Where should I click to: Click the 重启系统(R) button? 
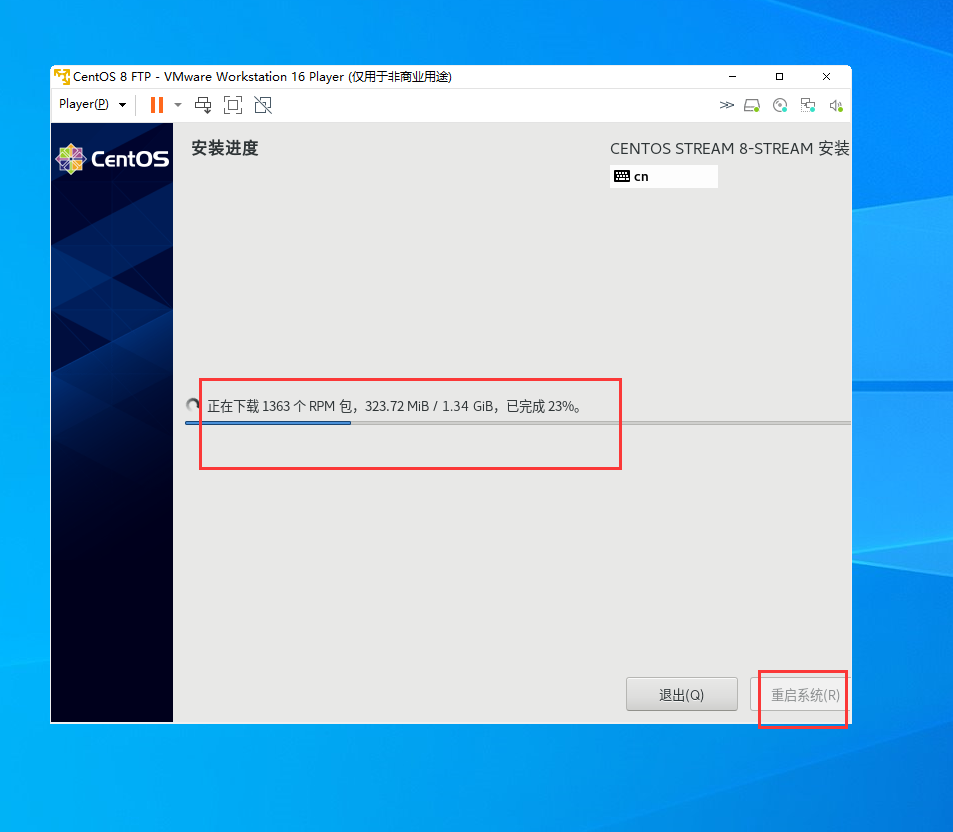801,695
